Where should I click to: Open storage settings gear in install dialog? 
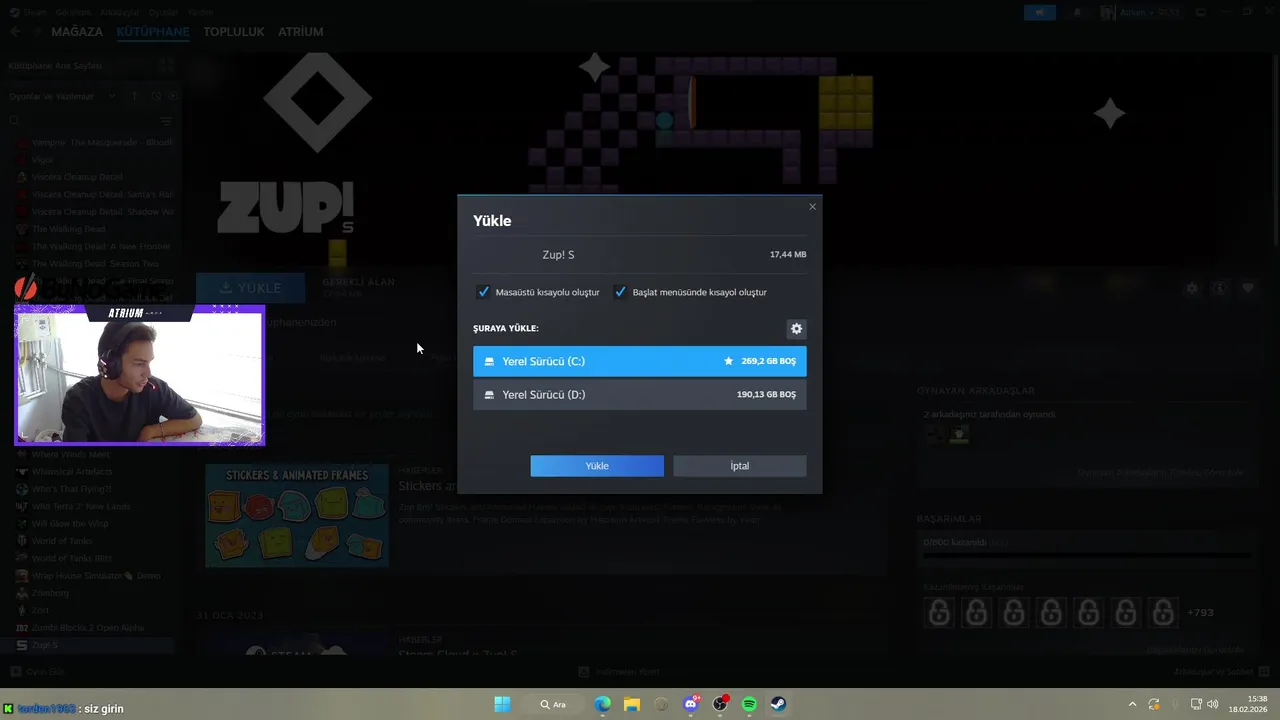(796, 329)
